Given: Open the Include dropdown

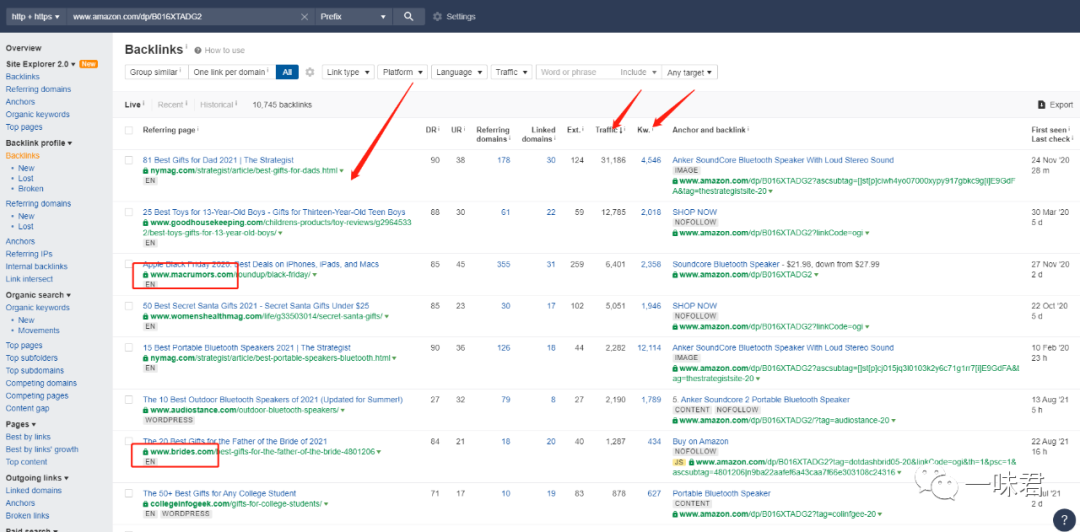Looking at the screenshot, I should tap(637, 72).
